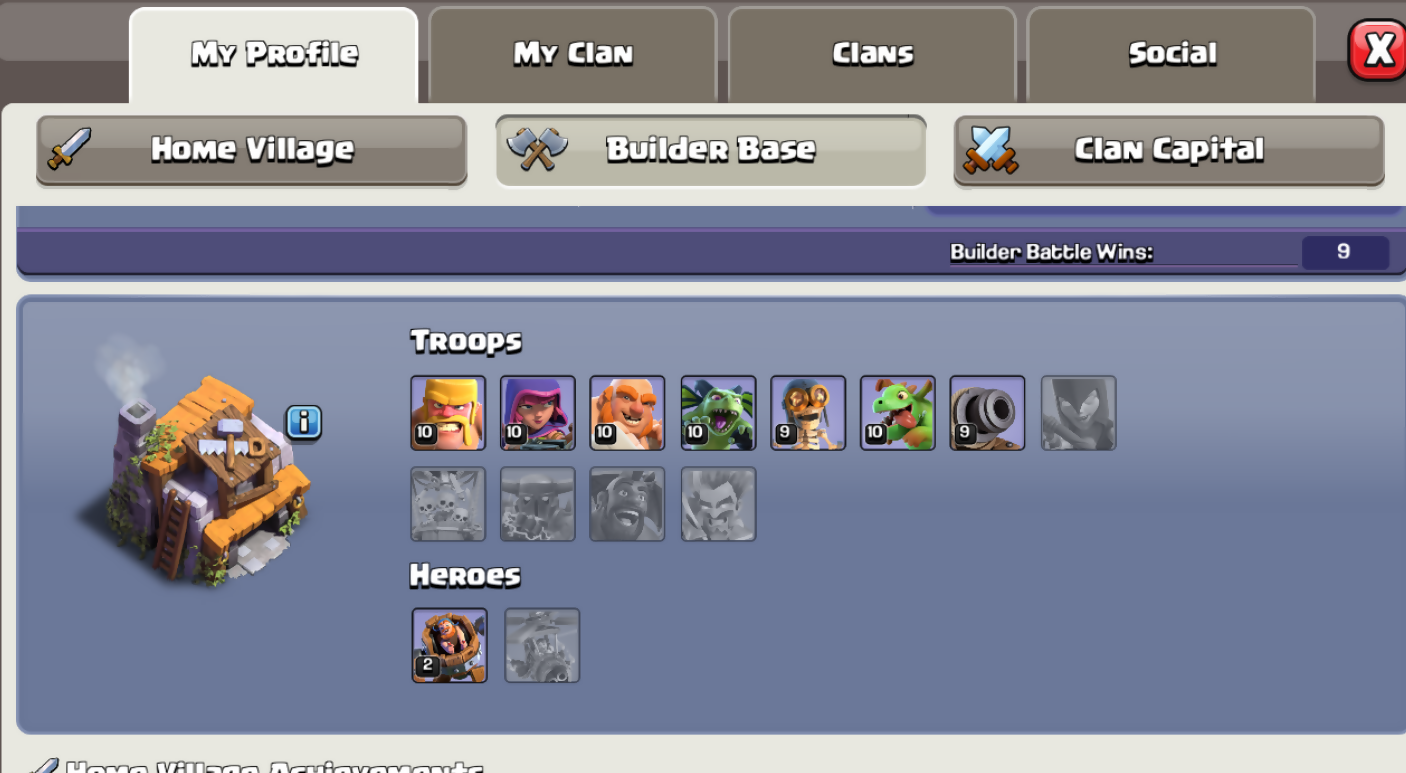Select the Sneaky Archer troop icon
Viewport: 1406px width, 773px height.
coord(538,413)
